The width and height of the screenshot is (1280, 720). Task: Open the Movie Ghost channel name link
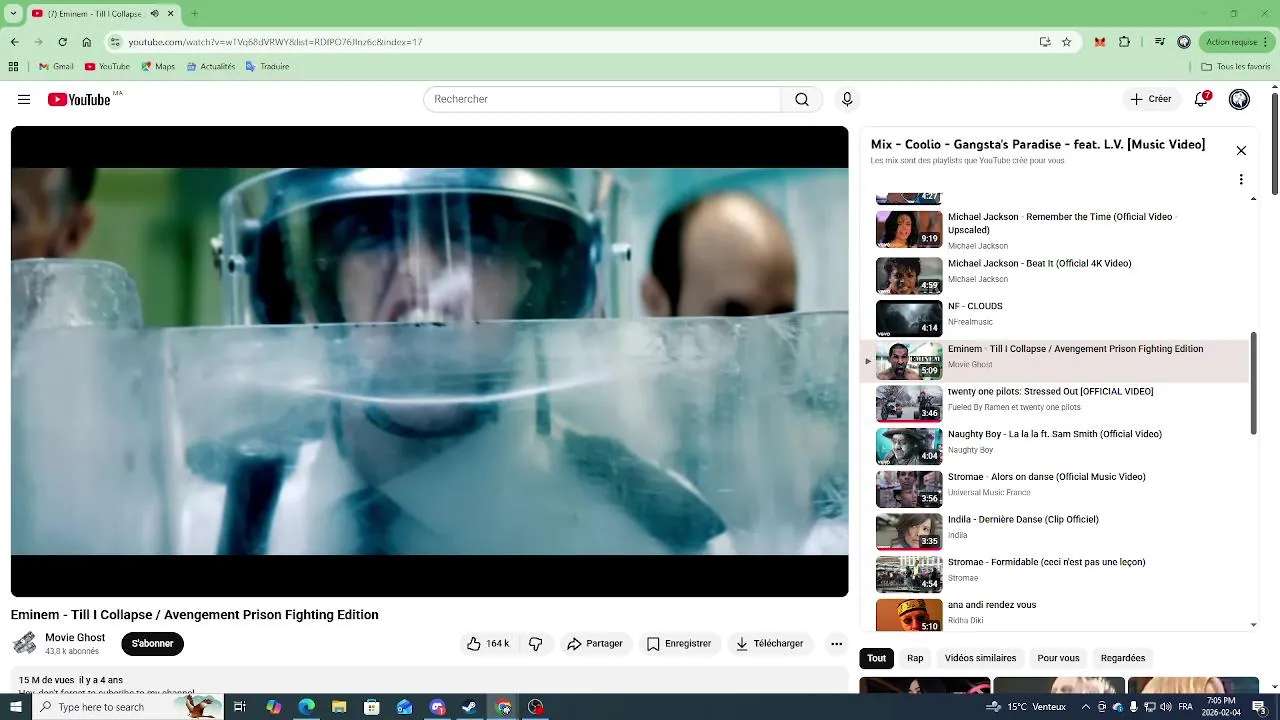[75, 637]
